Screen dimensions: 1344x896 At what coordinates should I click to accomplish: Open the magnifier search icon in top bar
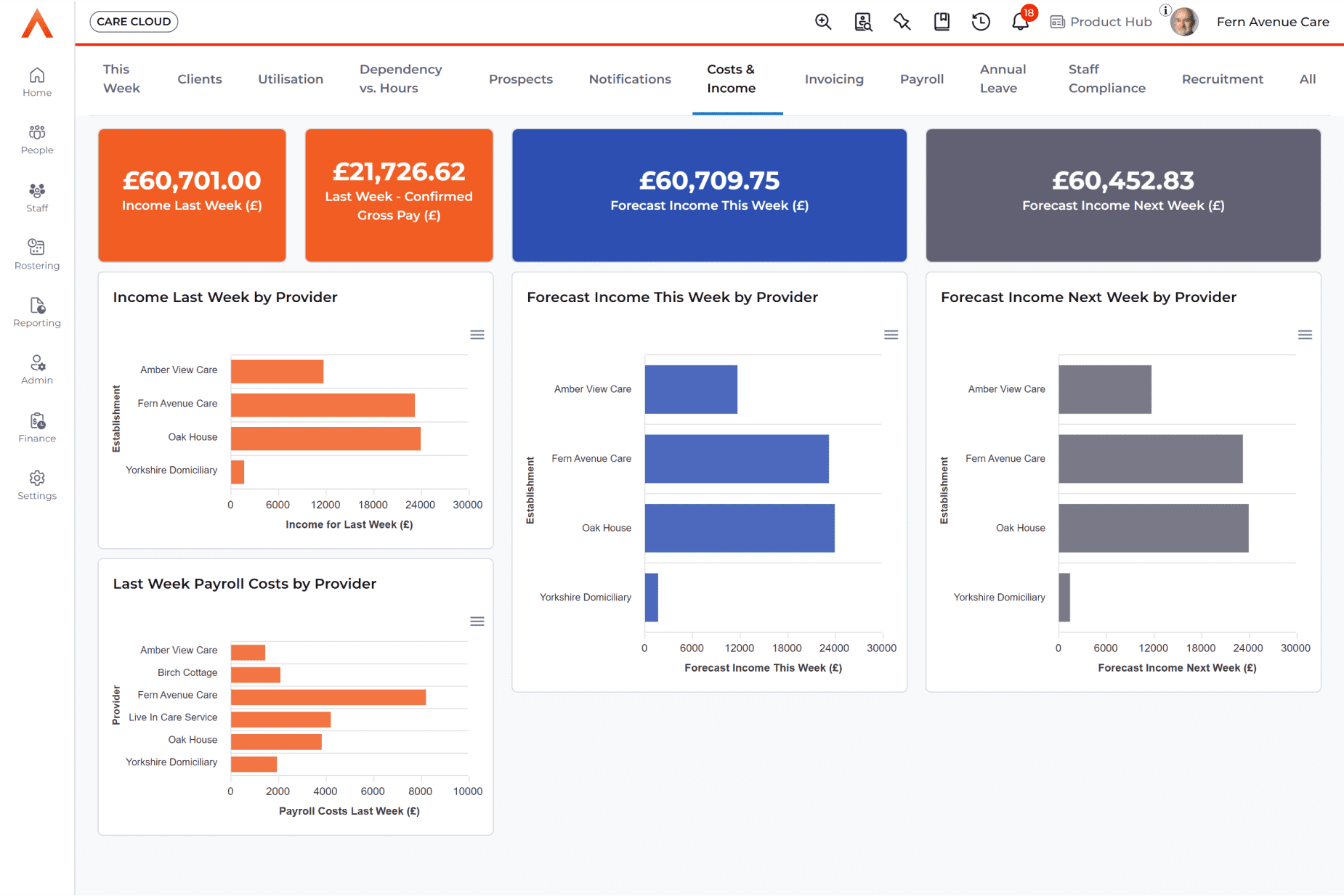pos(822,22)
